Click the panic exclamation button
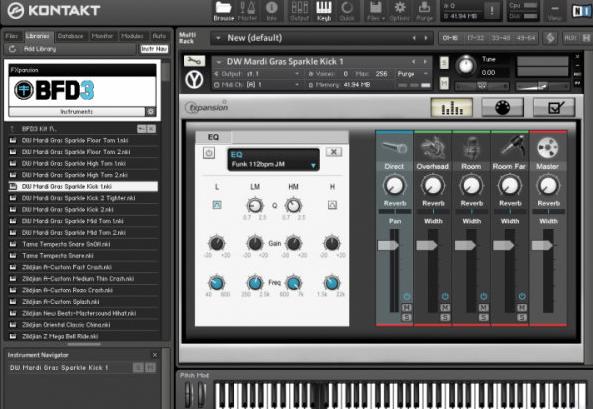This screenshot has height=409, width=593. tap(492, 11)
